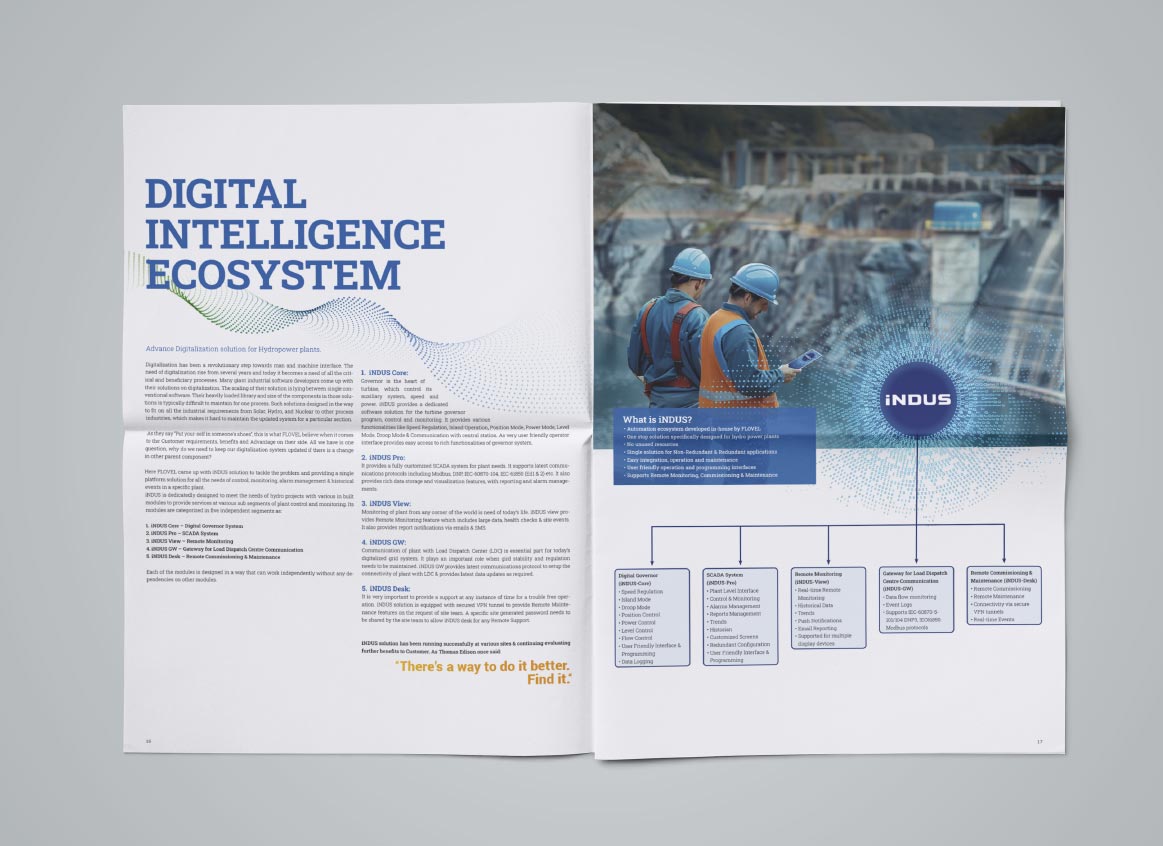Click list line '2. iNDUS Pro – SCADA System'
1163x846 pixels.
coord(182,533)
